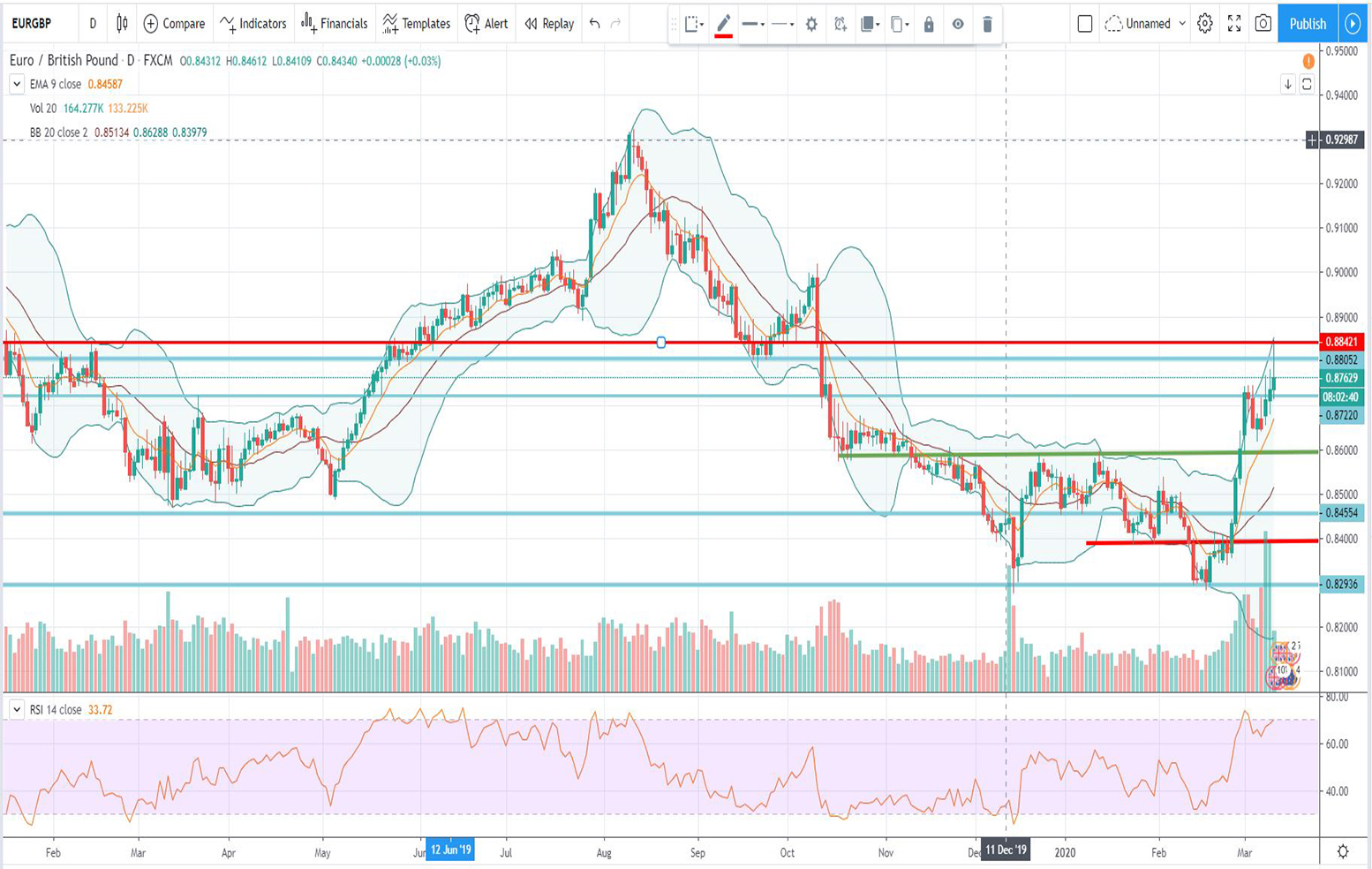Open the candlestick chart style selector
The image size is (1372, 869).
(122, 24)
